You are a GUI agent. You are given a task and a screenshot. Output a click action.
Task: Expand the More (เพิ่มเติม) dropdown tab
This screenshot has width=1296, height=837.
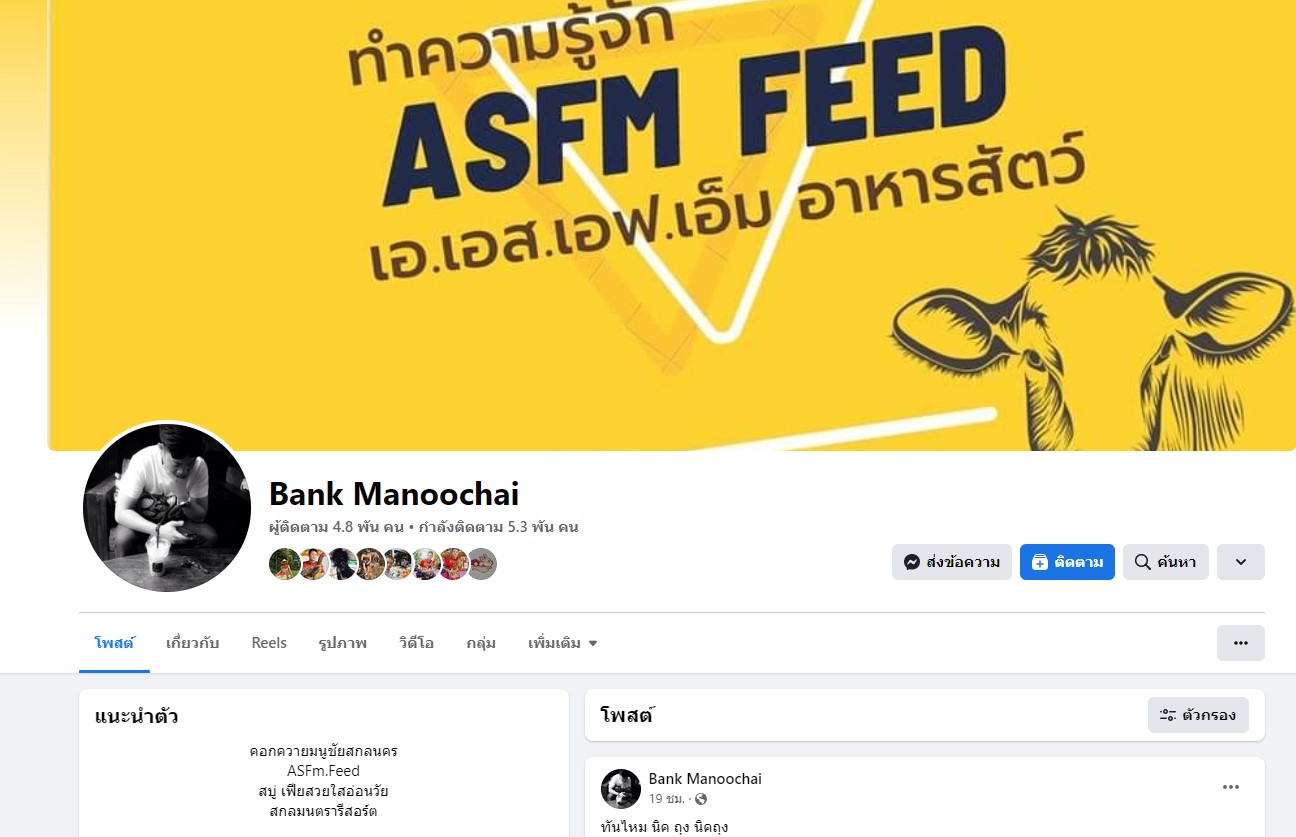(563, 643)
